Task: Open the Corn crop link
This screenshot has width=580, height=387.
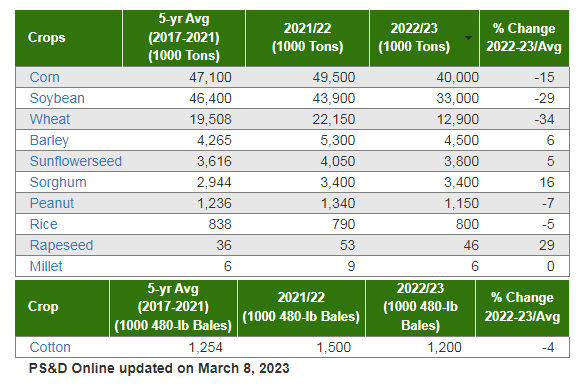Action: pyautogui.click(x=44, y=77)
